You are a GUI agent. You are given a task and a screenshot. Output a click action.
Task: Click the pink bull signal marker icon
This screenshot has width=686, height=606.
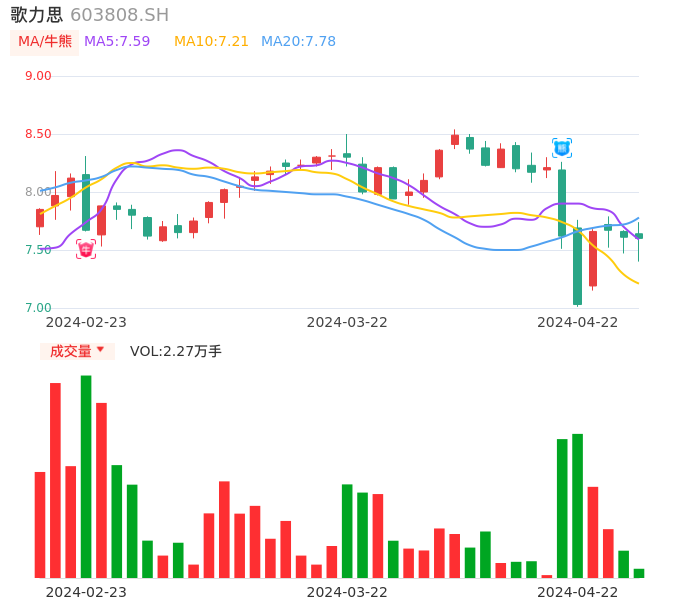pyautogui.click(x=86, y=249)
